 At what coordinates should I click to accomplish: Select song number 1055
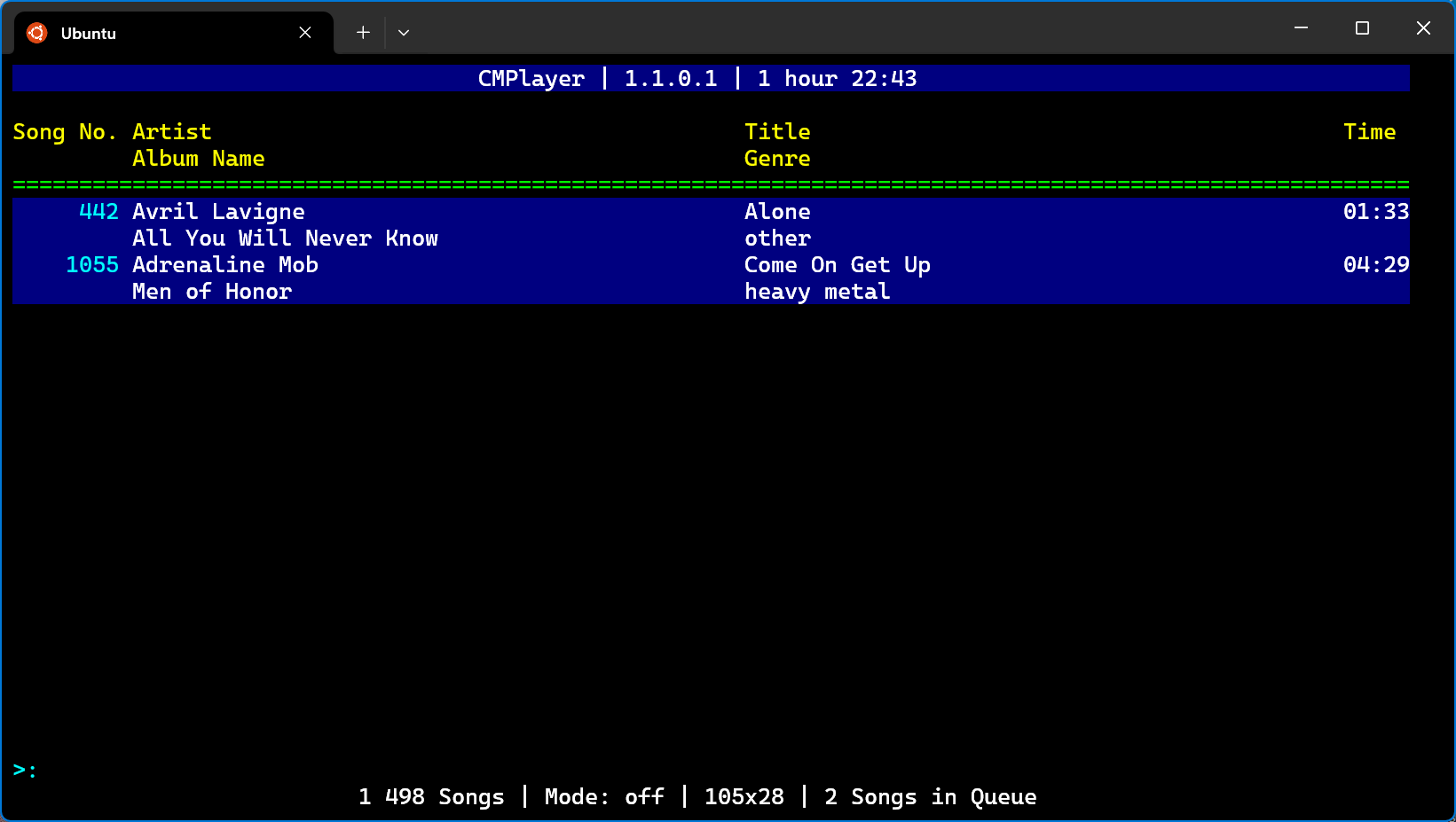pyautogui.click(x=92, y=265)
